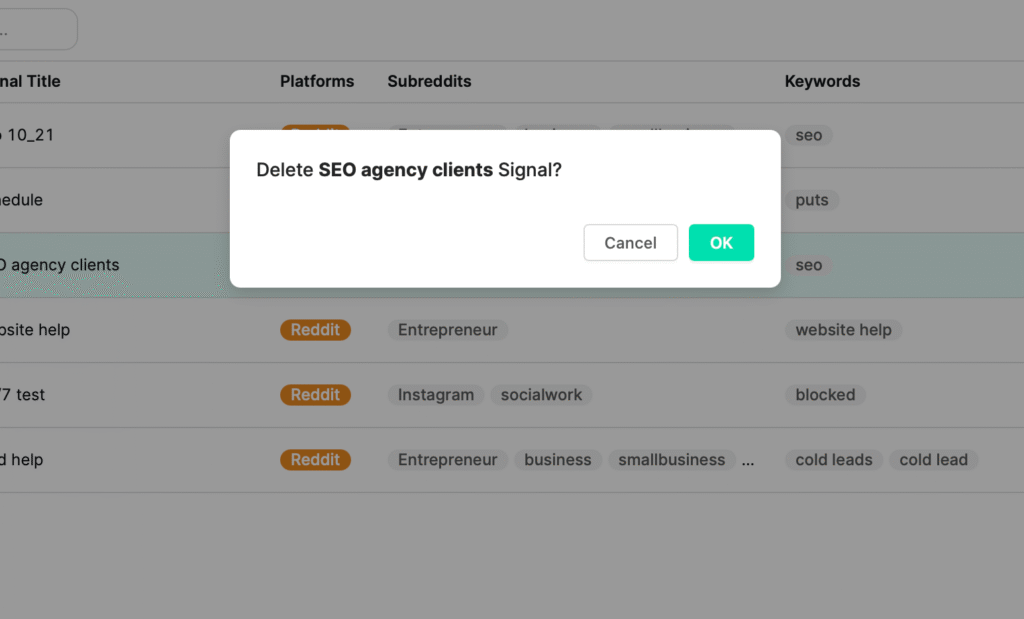This screenshot has width=1024, height=619.
Task: Expand the ellipsis after smallbusiness tag
Action: [x=748, y=461]
